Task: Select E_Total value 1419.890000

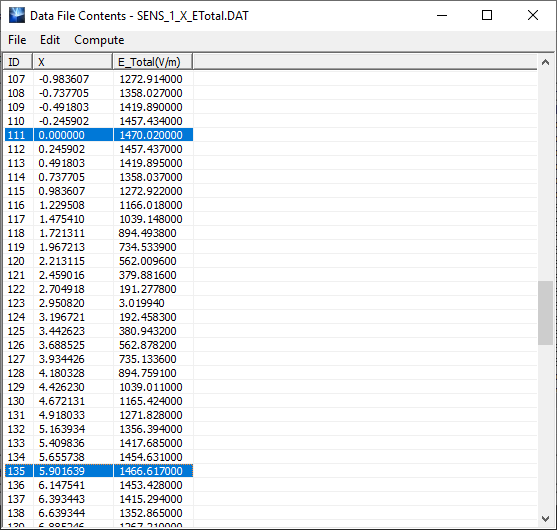Action: 151,107
